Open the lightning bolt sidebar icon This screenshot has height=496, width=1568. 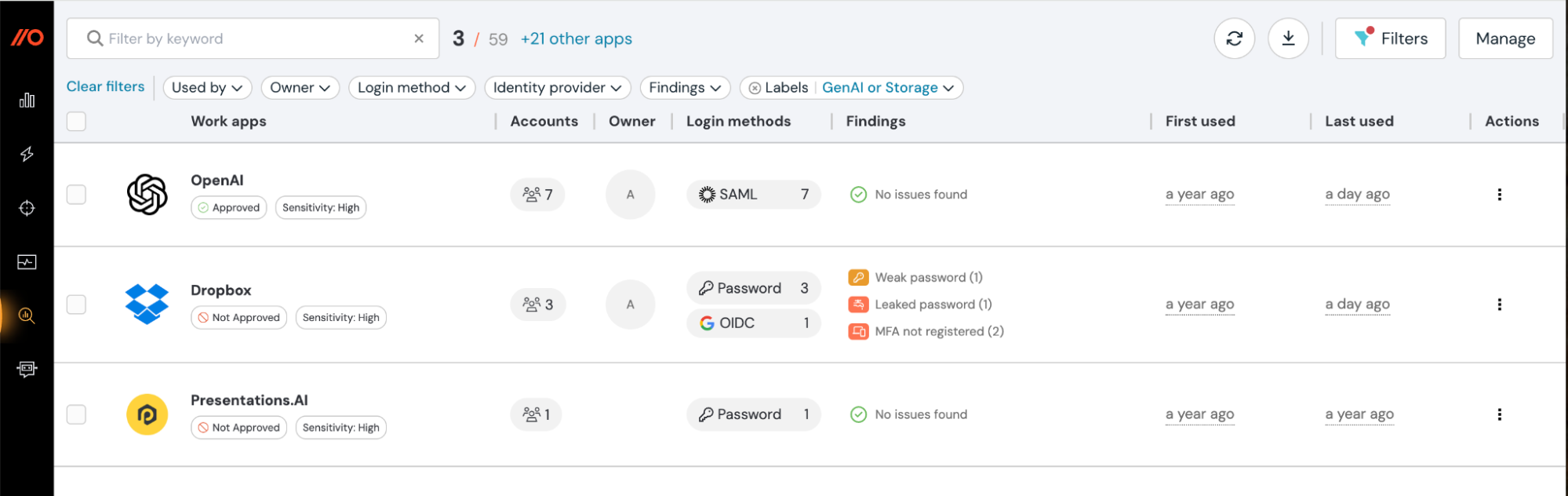click(27, 154)
